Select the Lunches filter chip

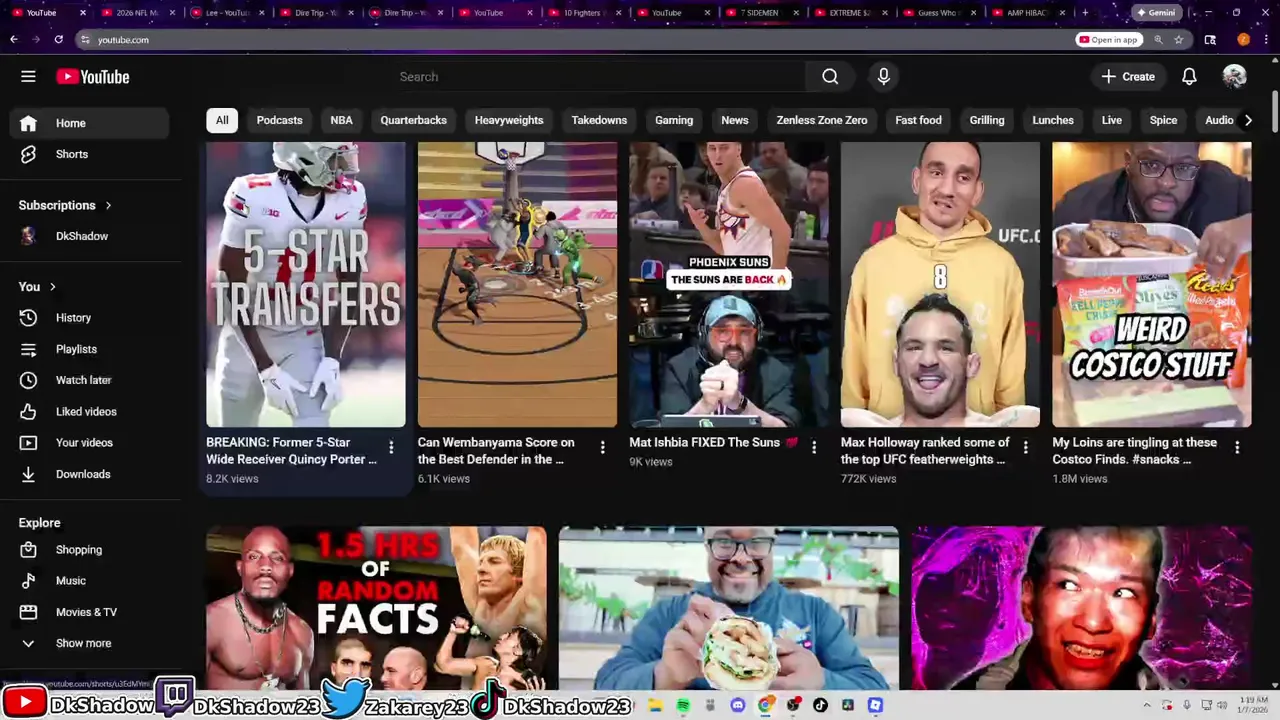(1053, 120)
